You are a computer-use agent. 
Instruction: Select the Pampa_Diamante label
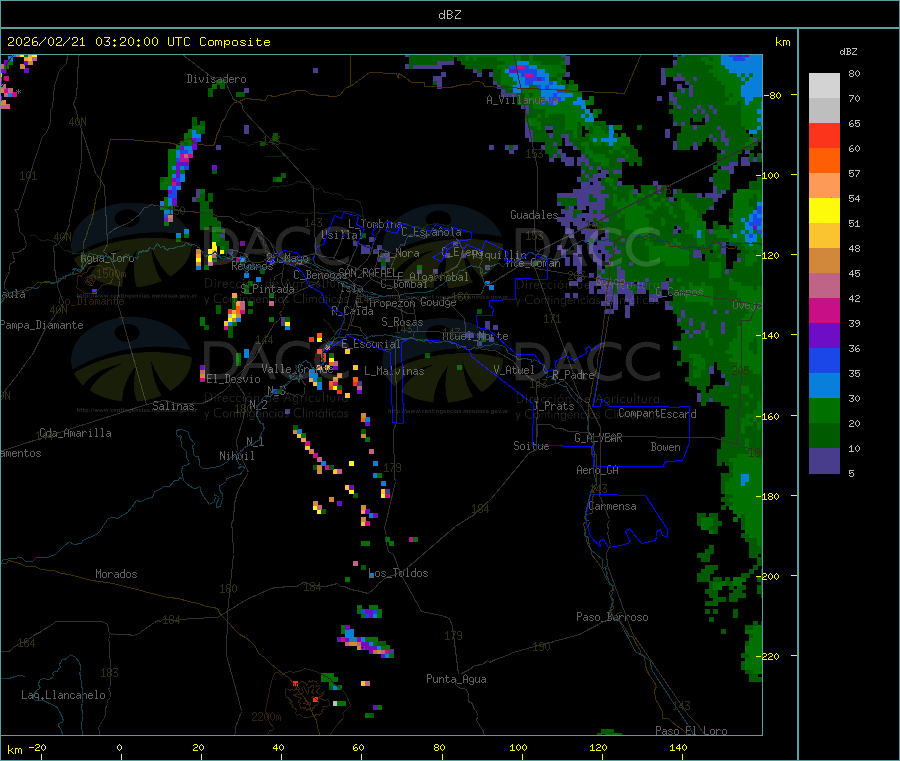41,325
